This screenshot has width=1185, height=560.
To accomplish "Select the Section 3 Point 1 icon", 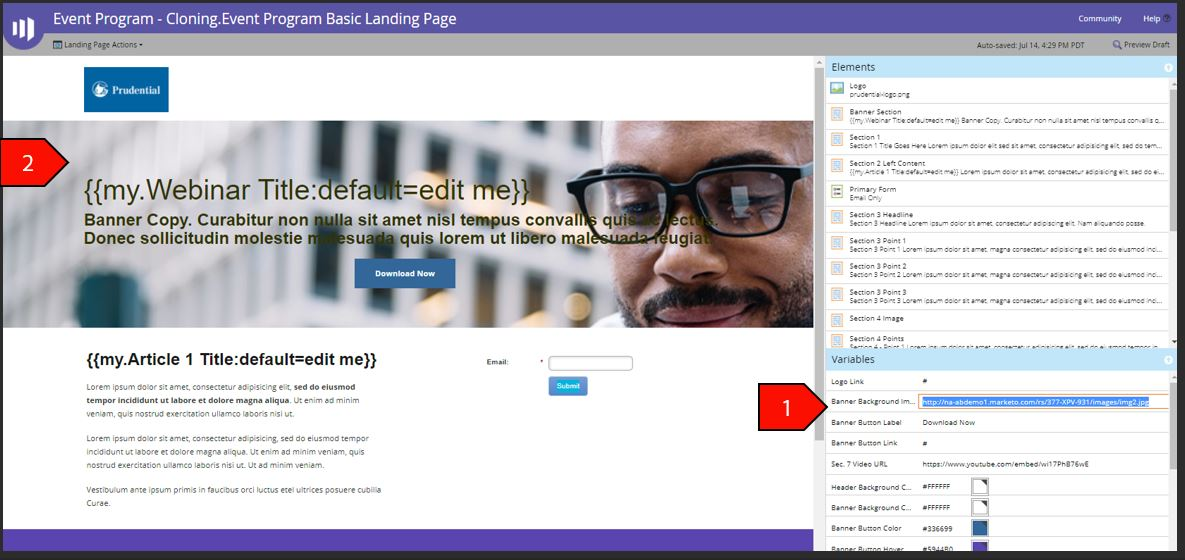I will [837, 243].
